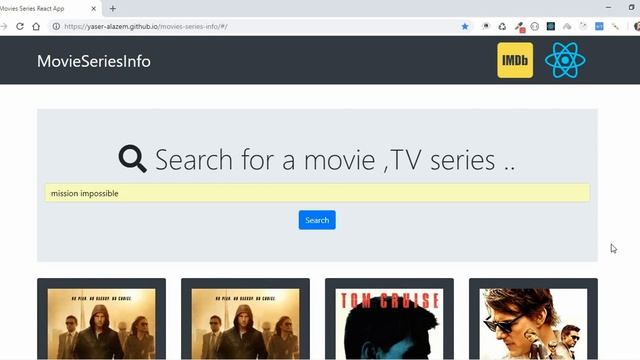640x360 pixels.
Task: Click the bookmark star in address bar
Action: [464, 27]
